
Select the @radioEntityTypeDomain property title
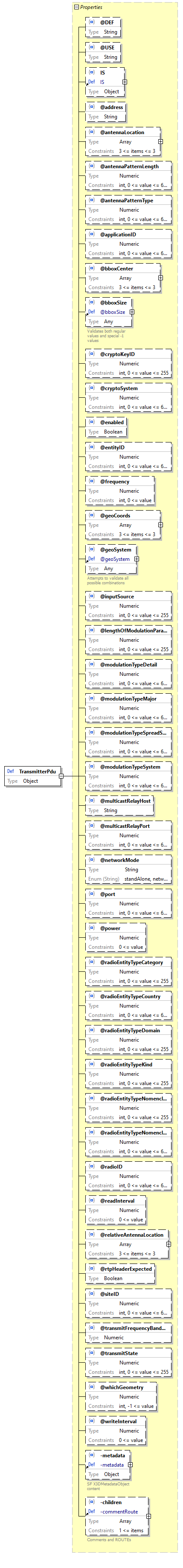click(x=130, y=1031)
